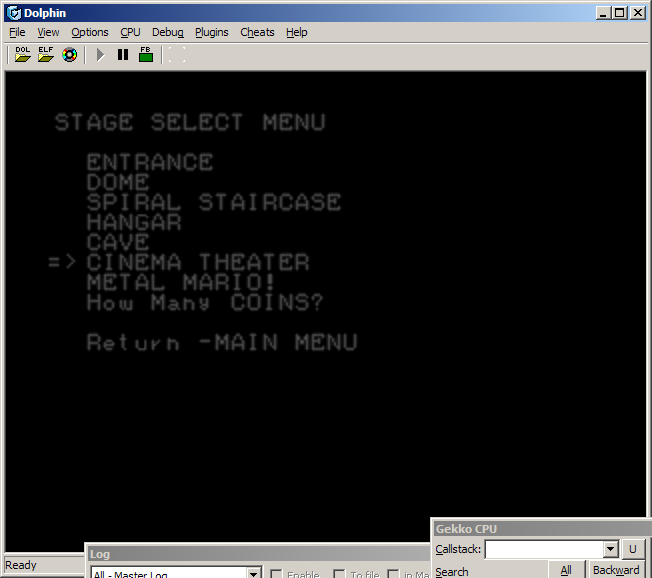Viewport: 652px width, 578px height.
Task: Click CINEMA THEATER stage entry
Action: [198, 262]
